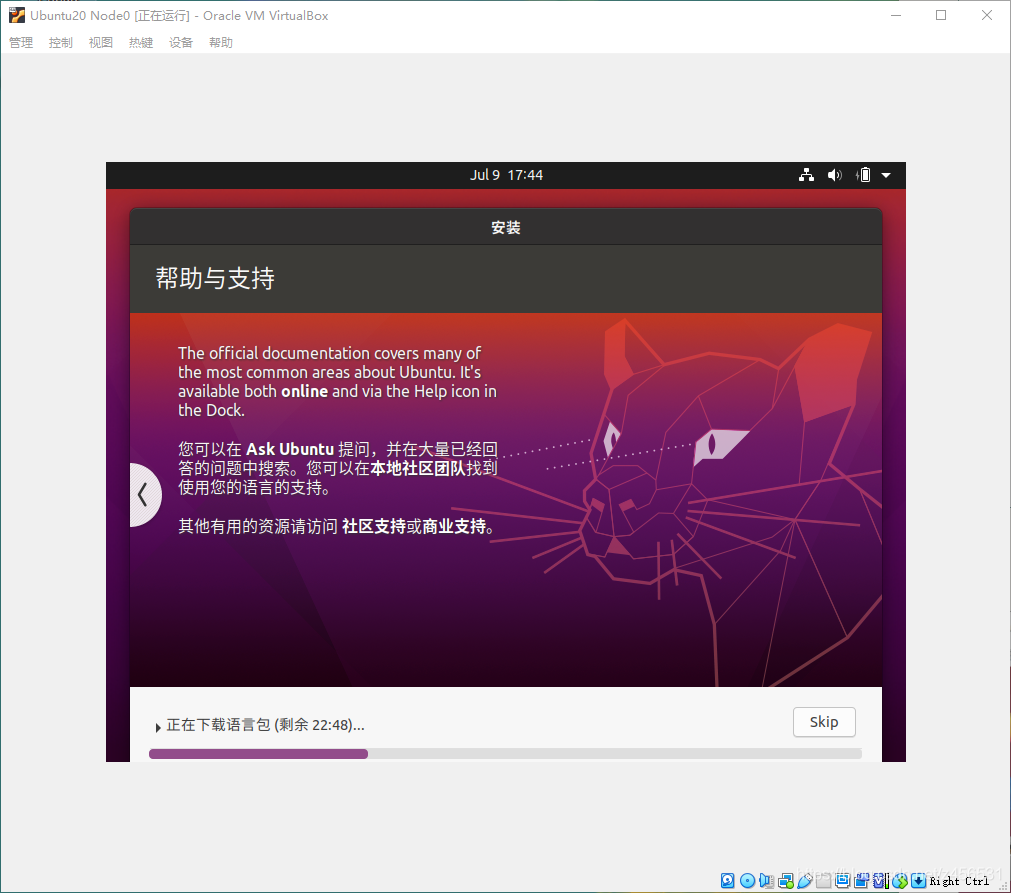Click the audio status icon in VirtualBox bar

pos(766,881)
